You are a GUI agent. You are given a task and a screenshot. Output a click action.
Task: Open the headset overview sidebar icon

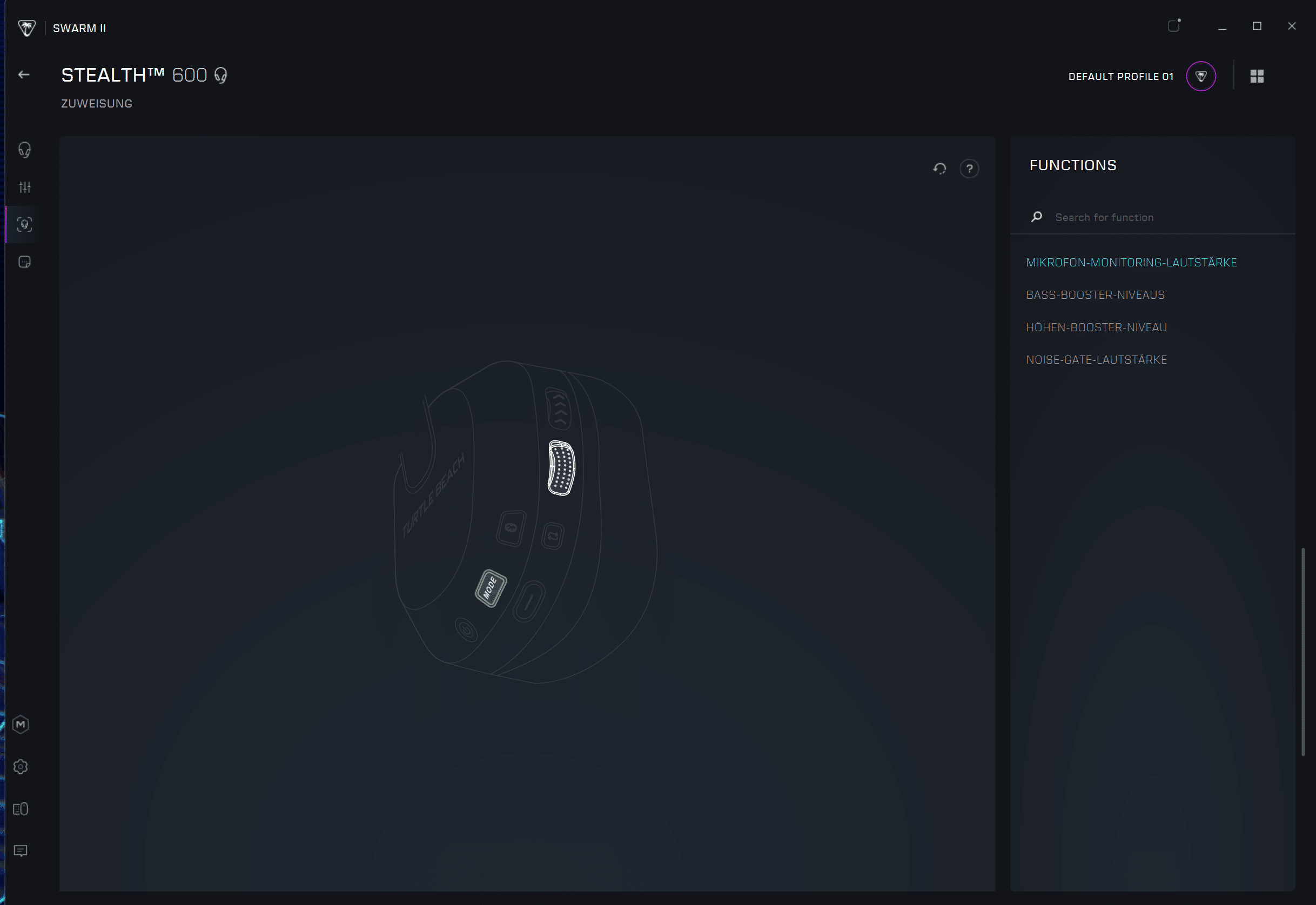[24, 150]
